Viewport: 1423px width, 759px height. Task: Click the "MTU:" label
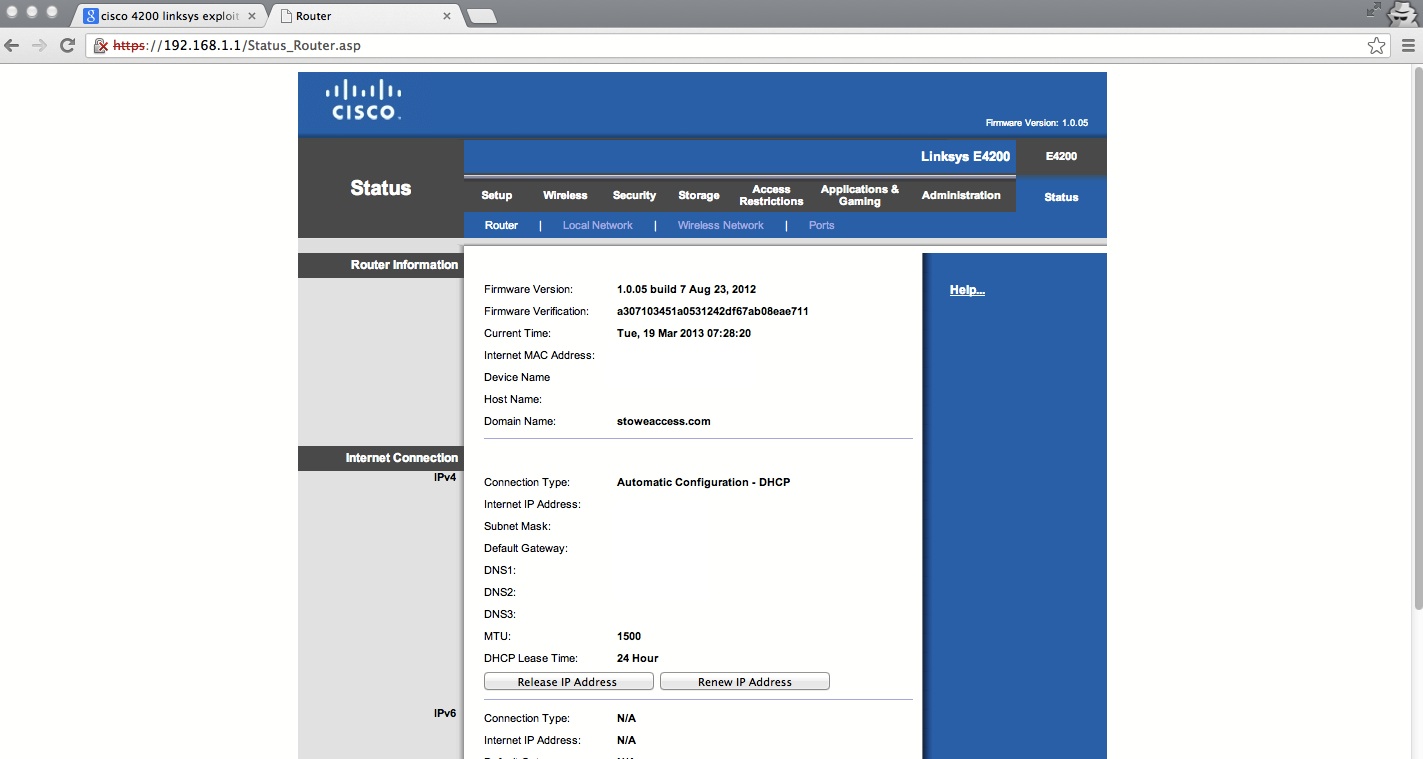[497, 636]
